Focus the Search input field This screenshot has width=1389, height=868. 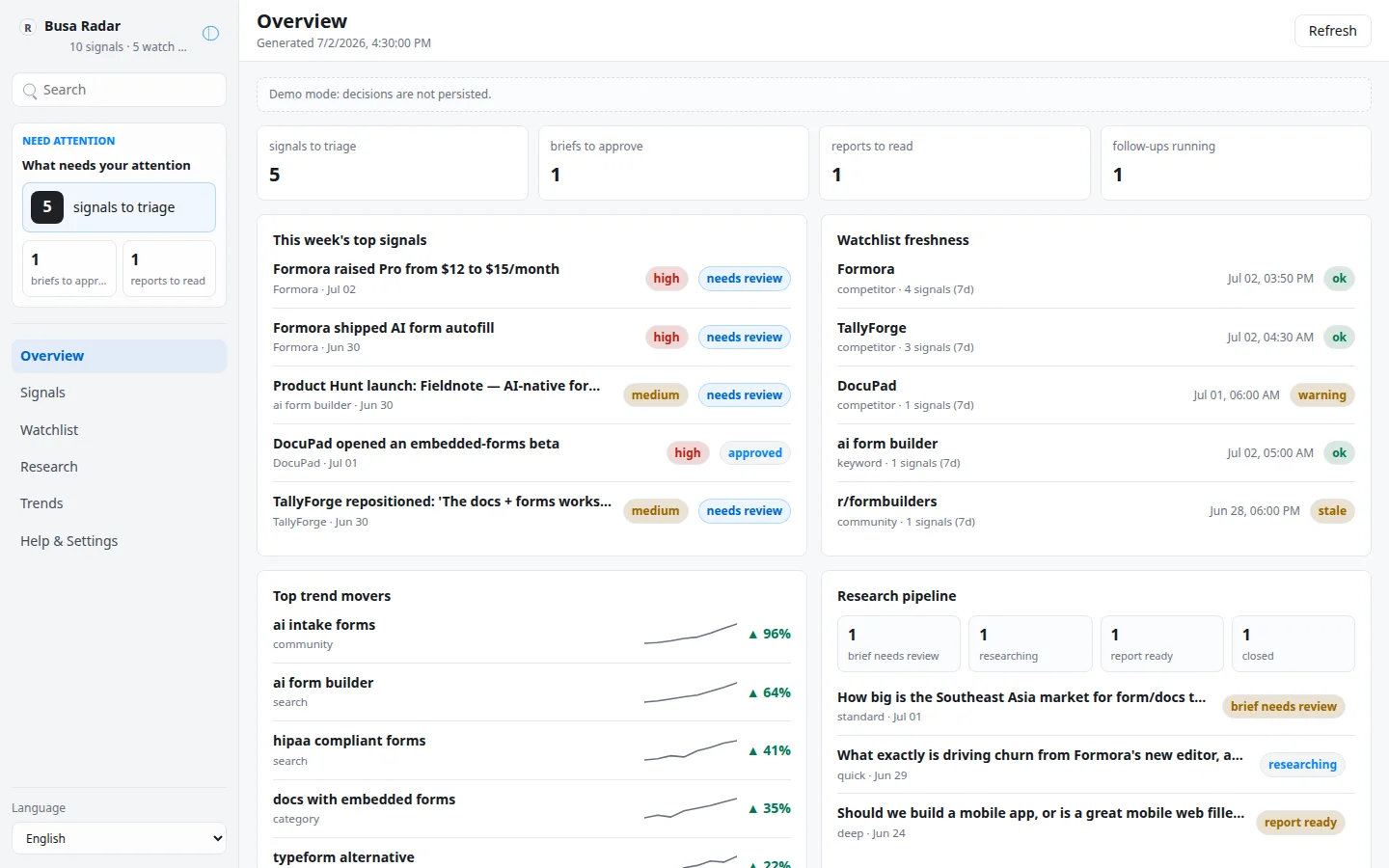120,90
